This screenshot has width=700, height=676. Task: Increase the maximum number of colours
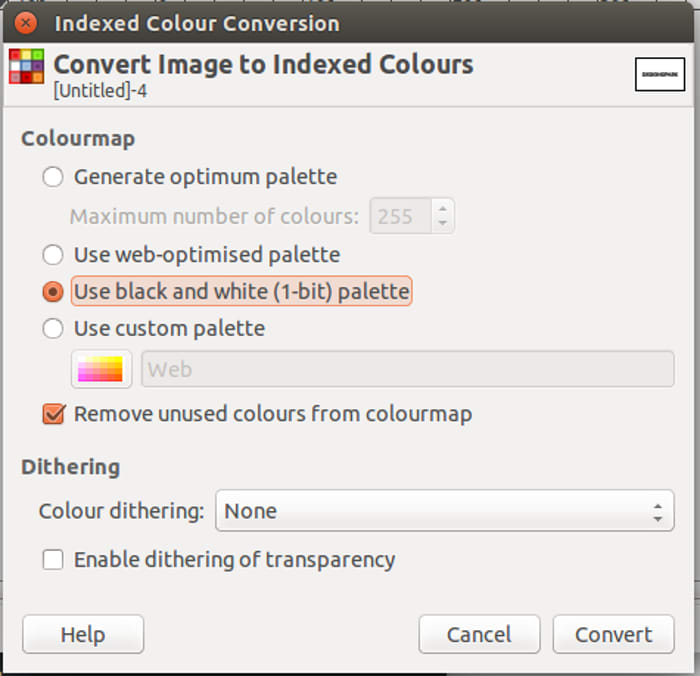[x=443, y=208]
